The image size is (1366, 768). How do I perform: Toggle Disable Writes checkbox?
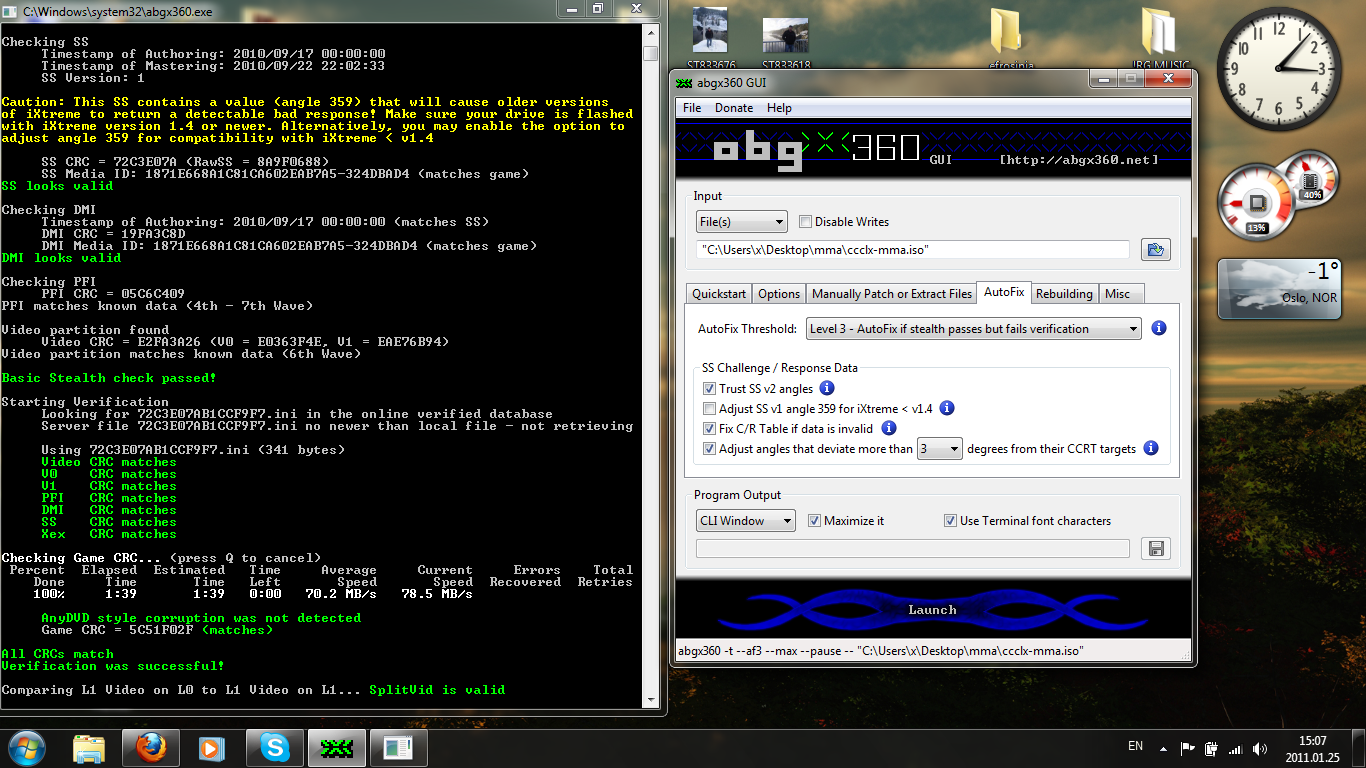(806, 222)
